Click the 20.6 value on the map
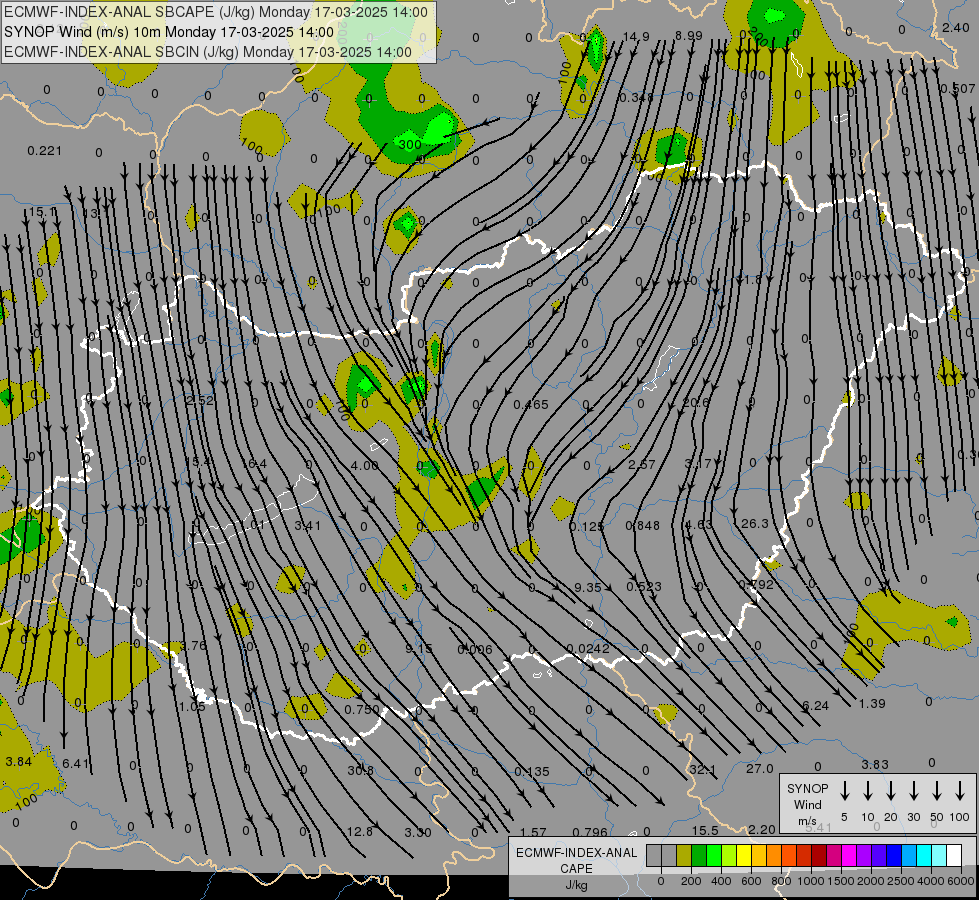979x900 pixels. coord(696,403)
